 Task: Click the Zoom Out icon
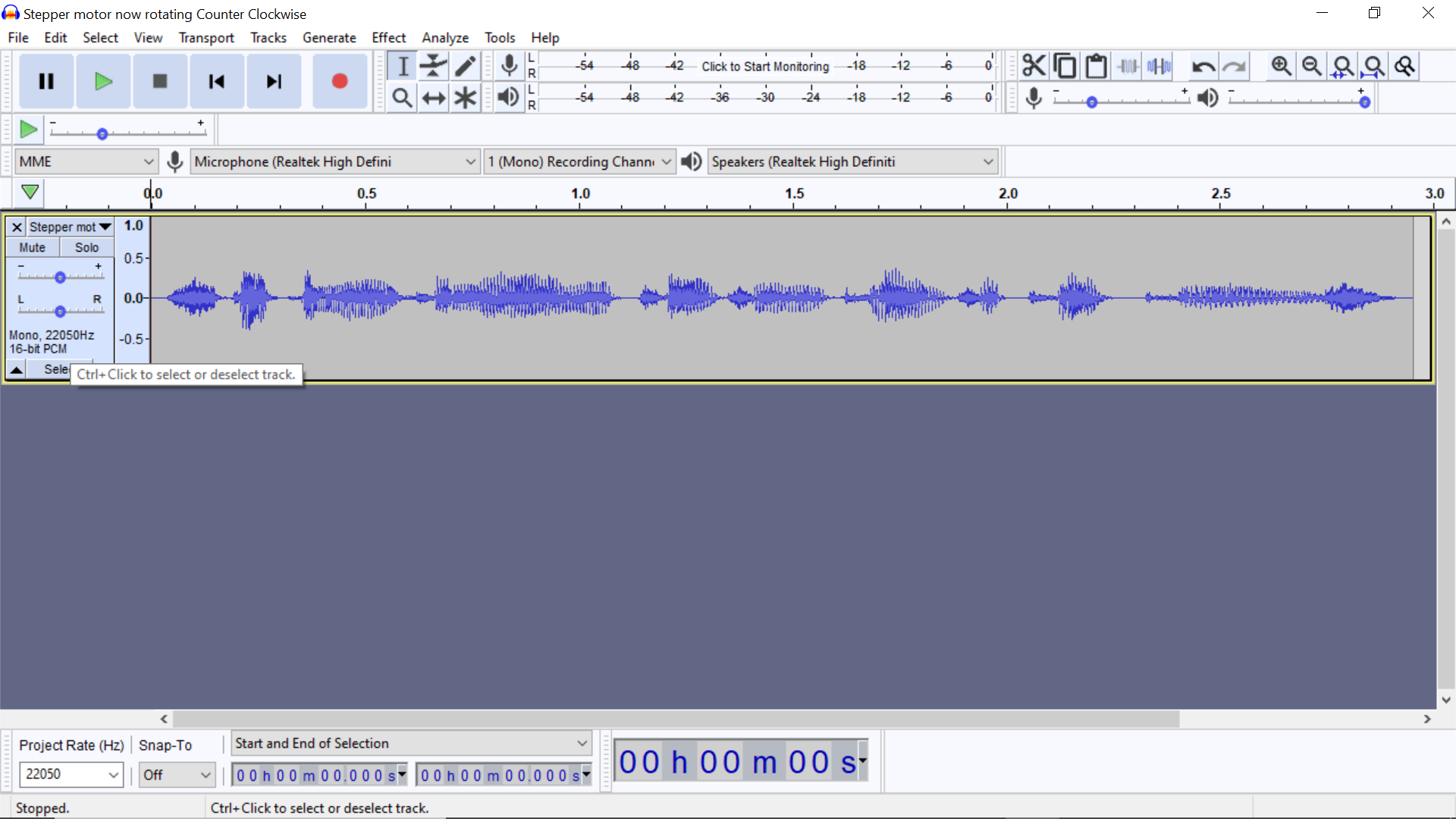click(x=1312, y=66)
